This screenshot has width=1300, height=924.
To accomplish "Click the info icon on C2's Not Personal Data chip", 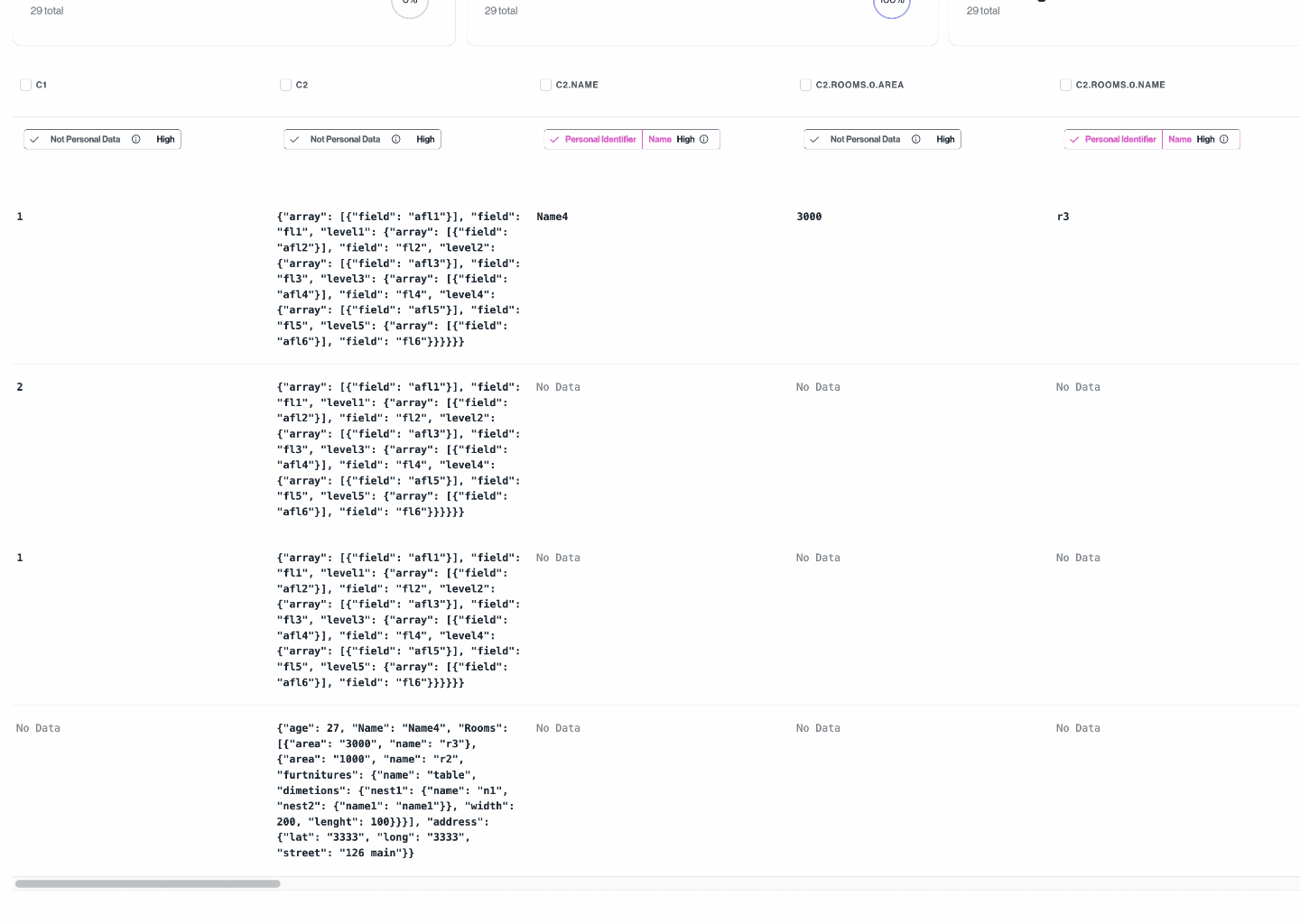I will [396, 139].
